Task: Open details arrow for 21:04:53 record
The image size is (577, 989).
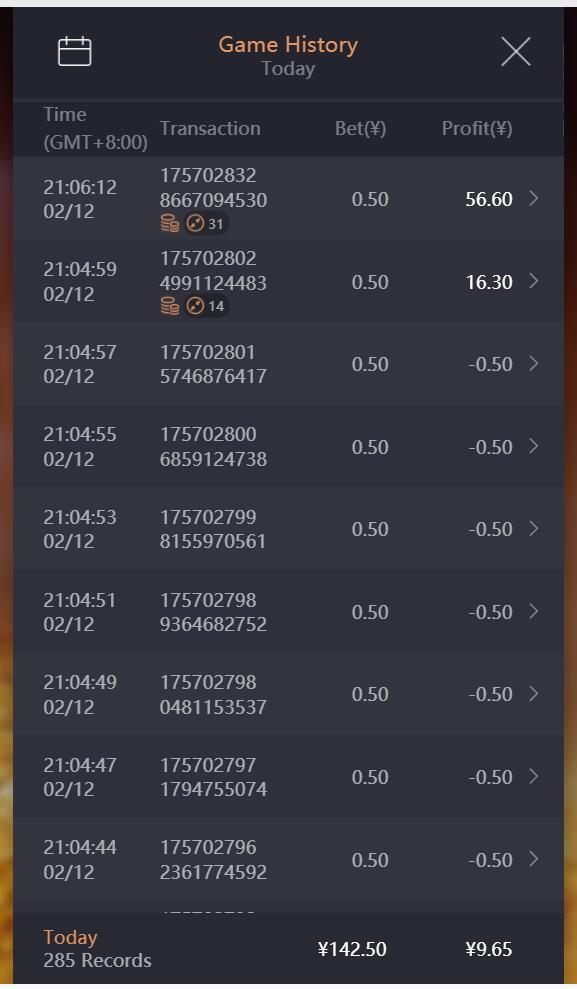Action: (533, 529)
